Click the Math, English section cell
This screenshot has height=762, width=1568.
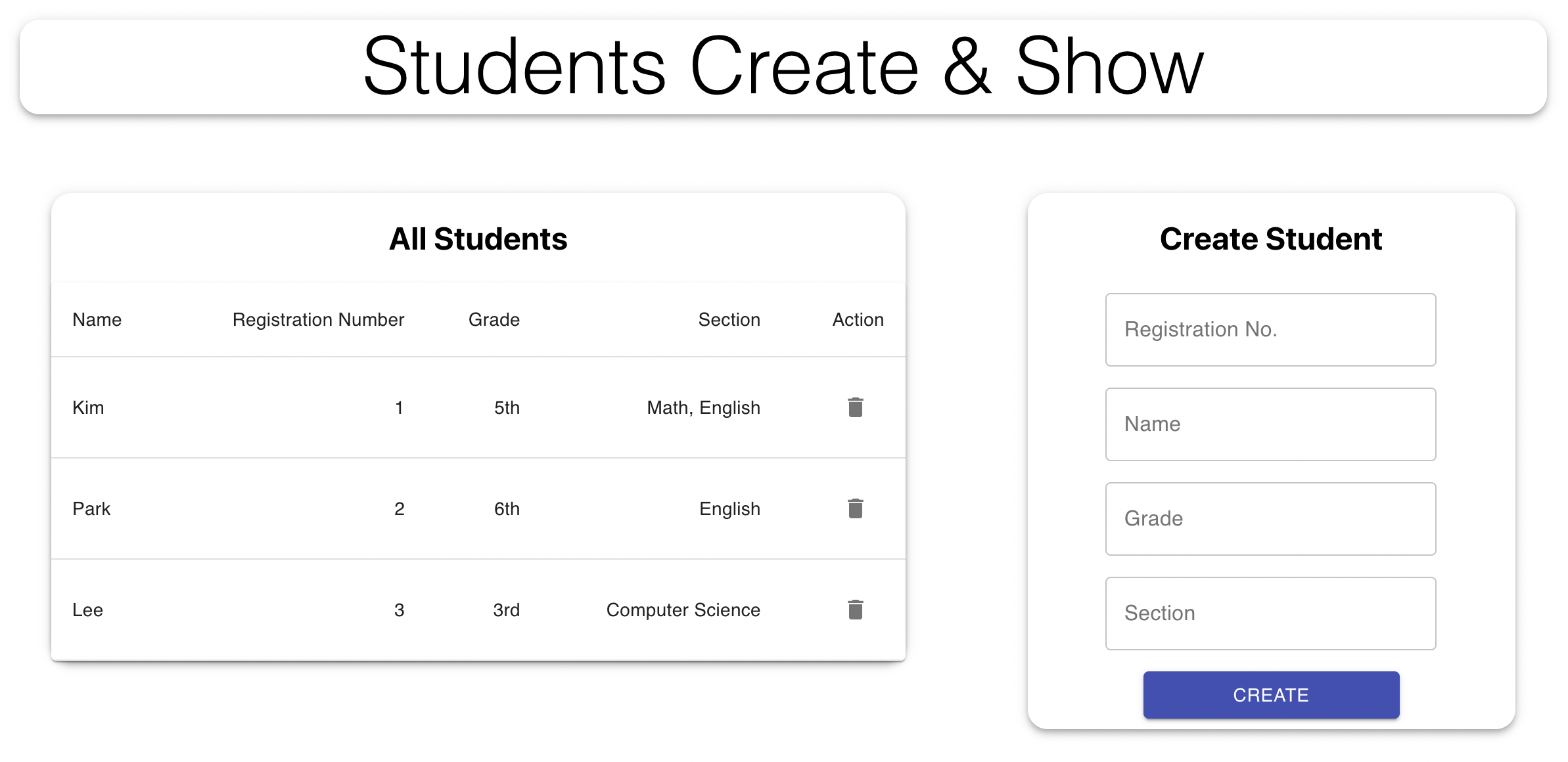tap(703, 408)
